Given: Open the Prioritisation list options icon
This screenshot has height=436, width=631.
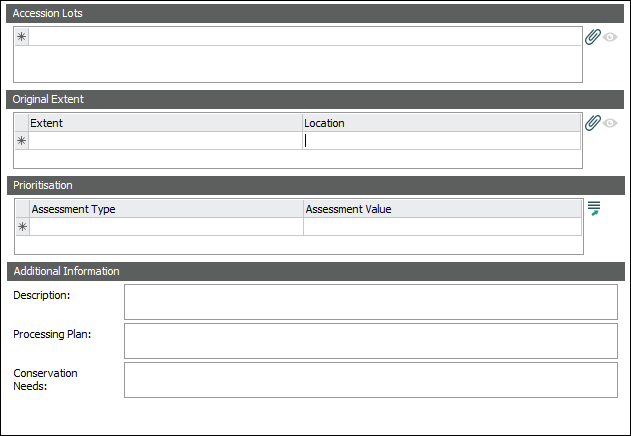Looking at the screenshot, I should (594, 209).
